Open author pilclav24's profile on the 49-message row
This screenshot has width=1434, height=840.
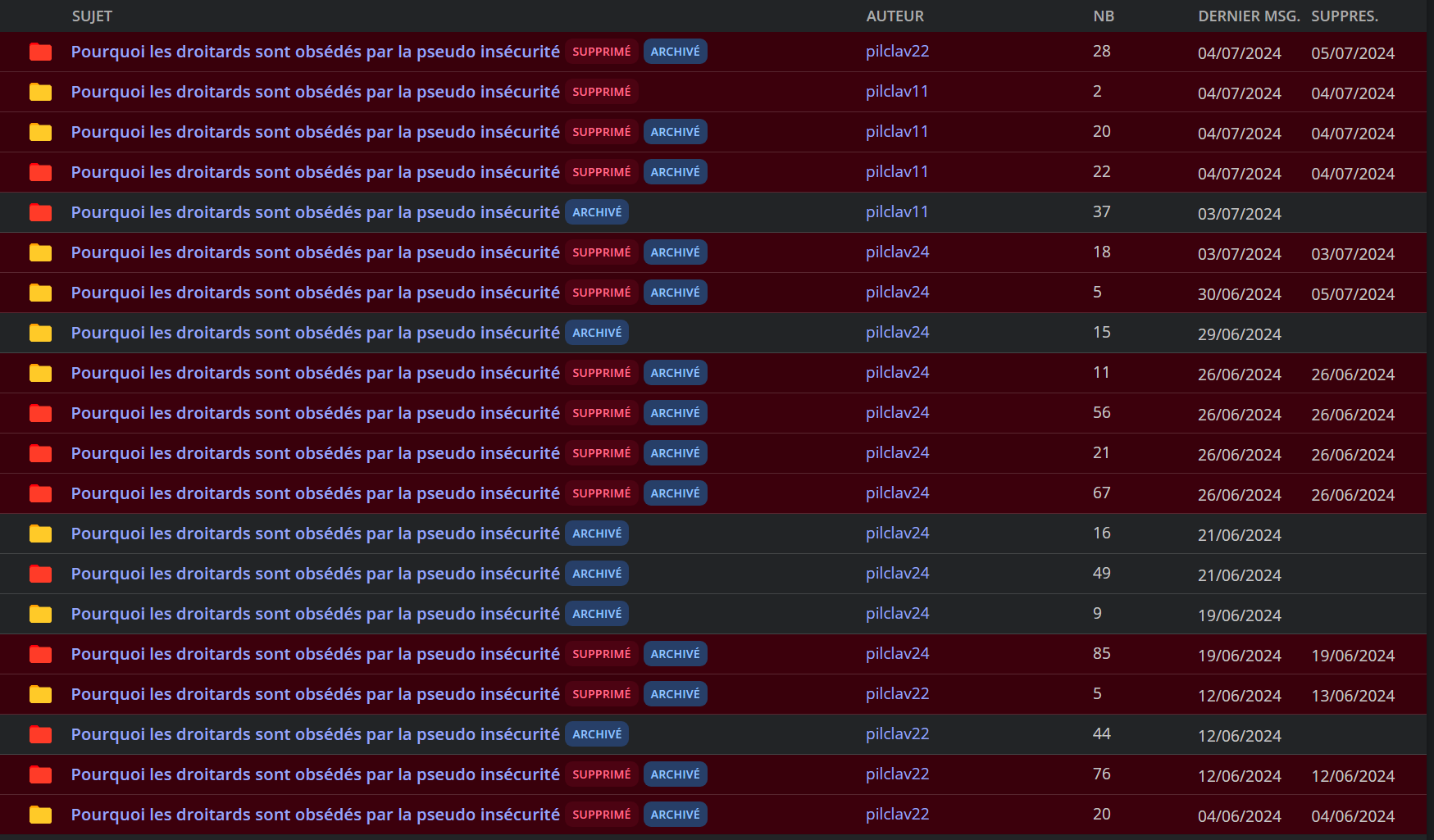[x=897, y=574]
